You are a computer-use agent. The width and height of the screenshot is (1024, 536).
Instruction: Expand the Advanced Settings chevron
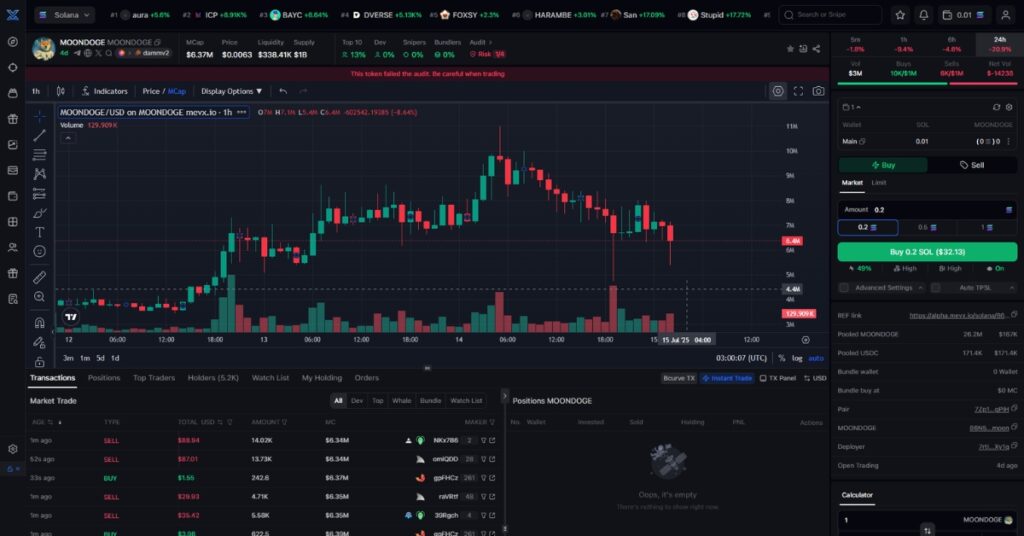pos(920,287)
